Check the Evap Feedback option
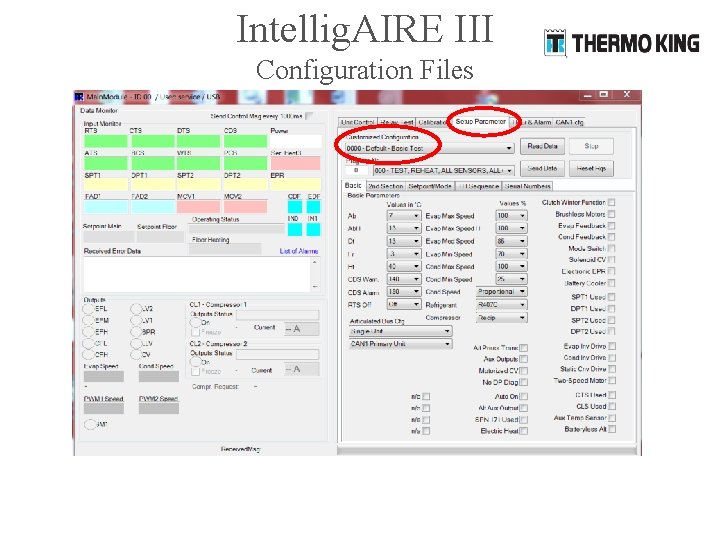Screen dimensions: 720x540 click(x=612, y=225)
